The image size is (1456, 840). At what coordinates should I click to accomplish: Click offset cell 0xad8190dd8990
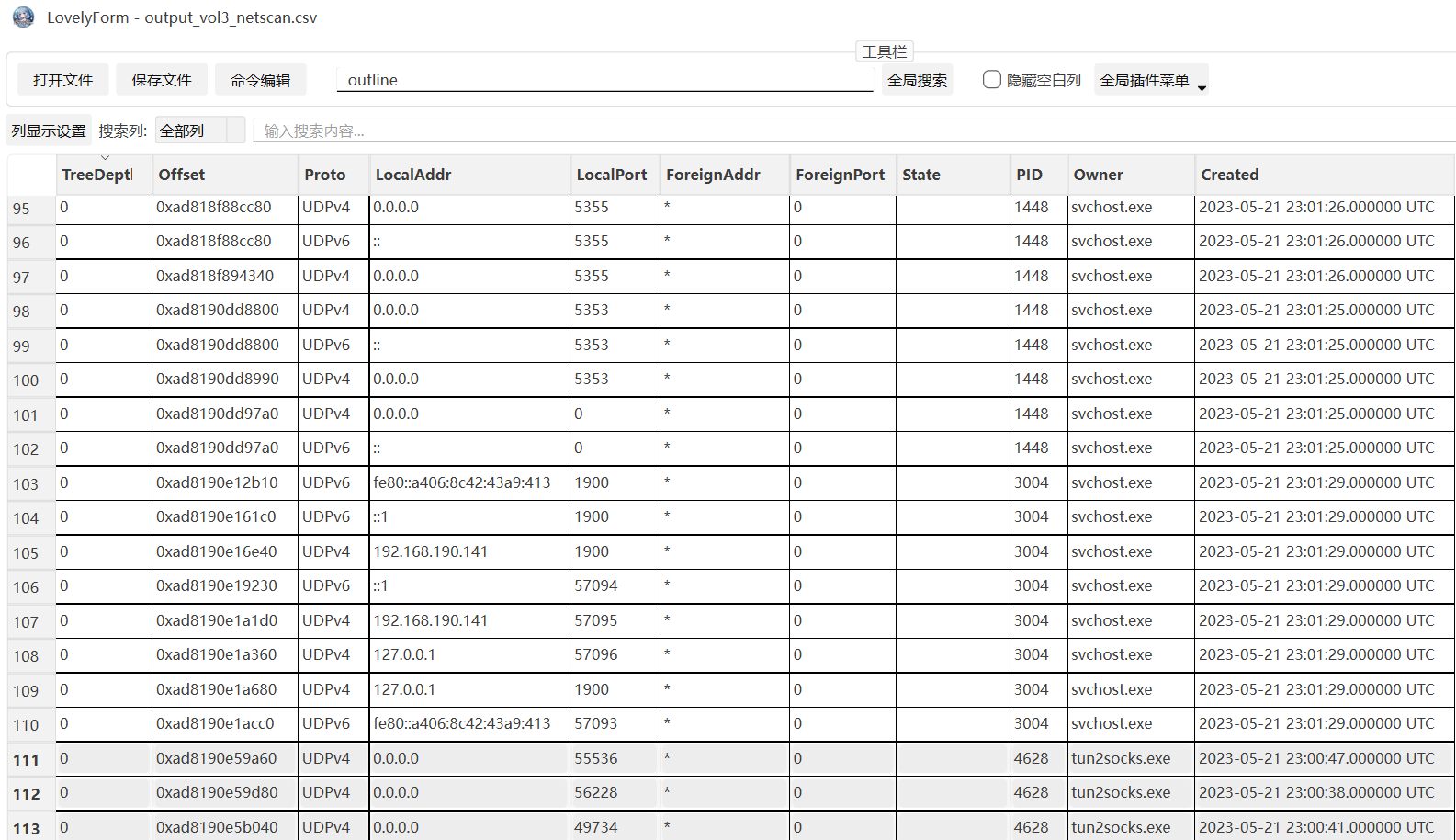[x=225, y=379]
